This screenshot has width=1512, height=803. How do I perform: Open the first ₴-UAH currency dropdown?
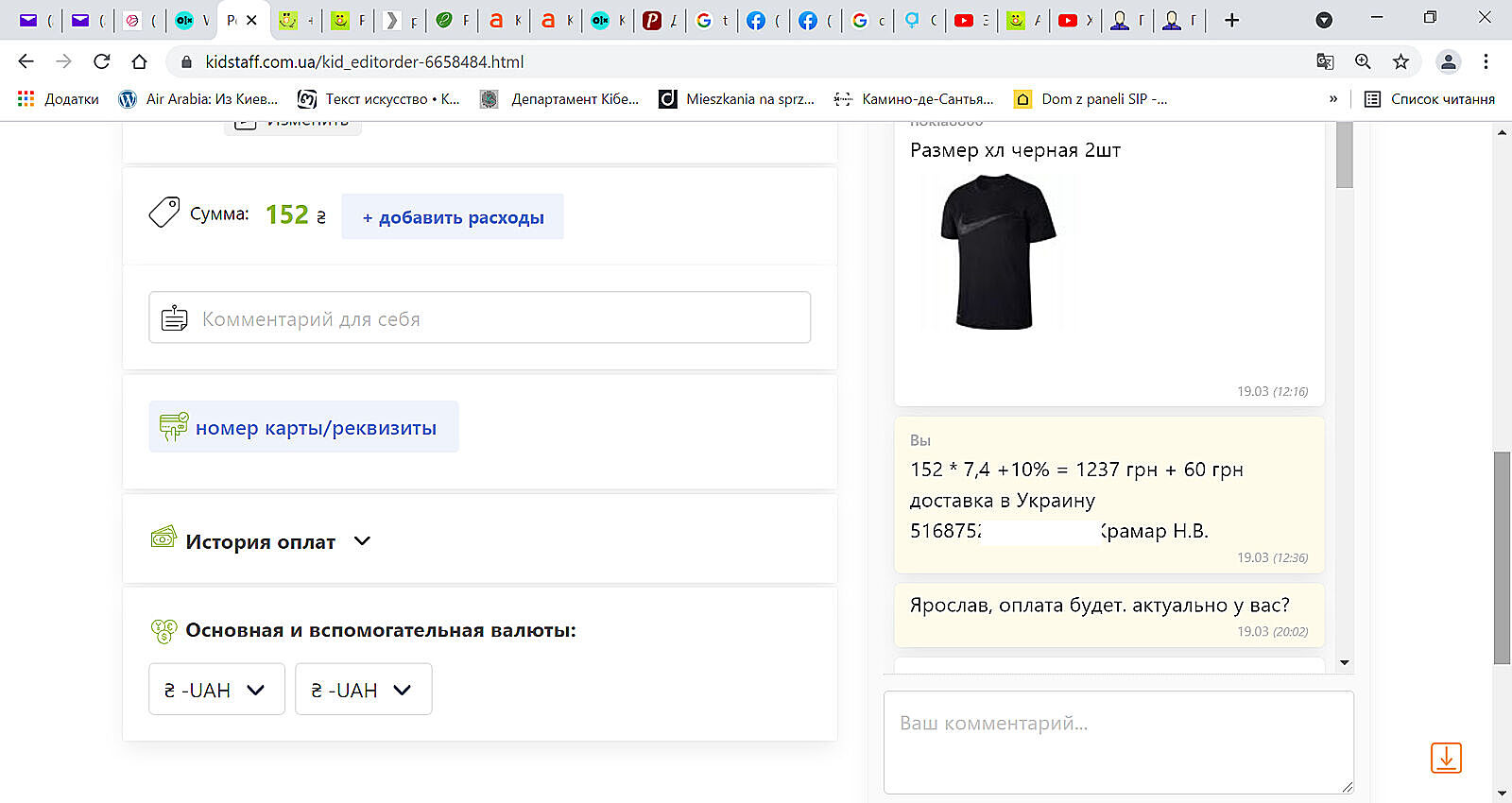[216, 690]
